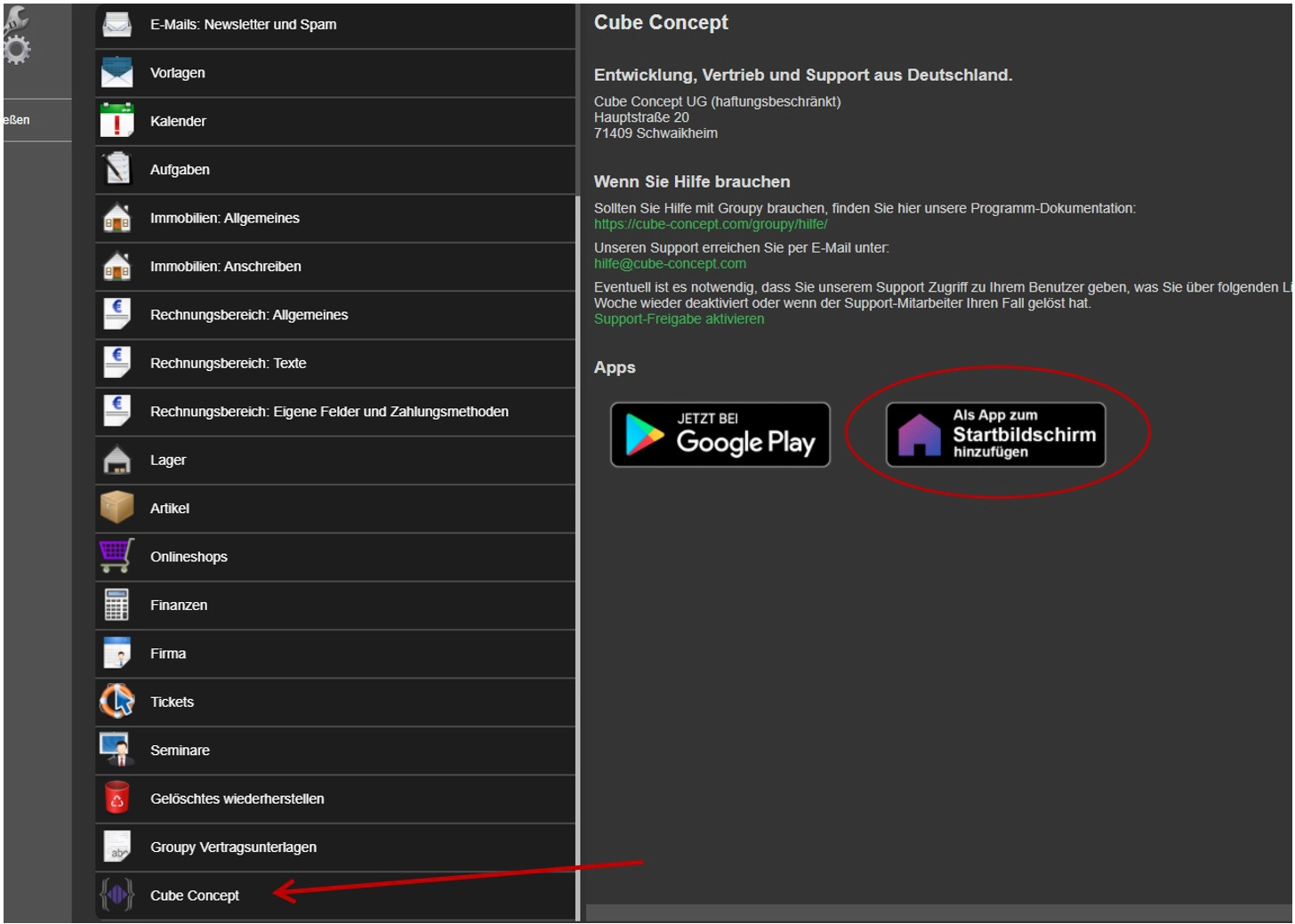Select the Firma entry

pyautogui.click(x=335, y=654)
